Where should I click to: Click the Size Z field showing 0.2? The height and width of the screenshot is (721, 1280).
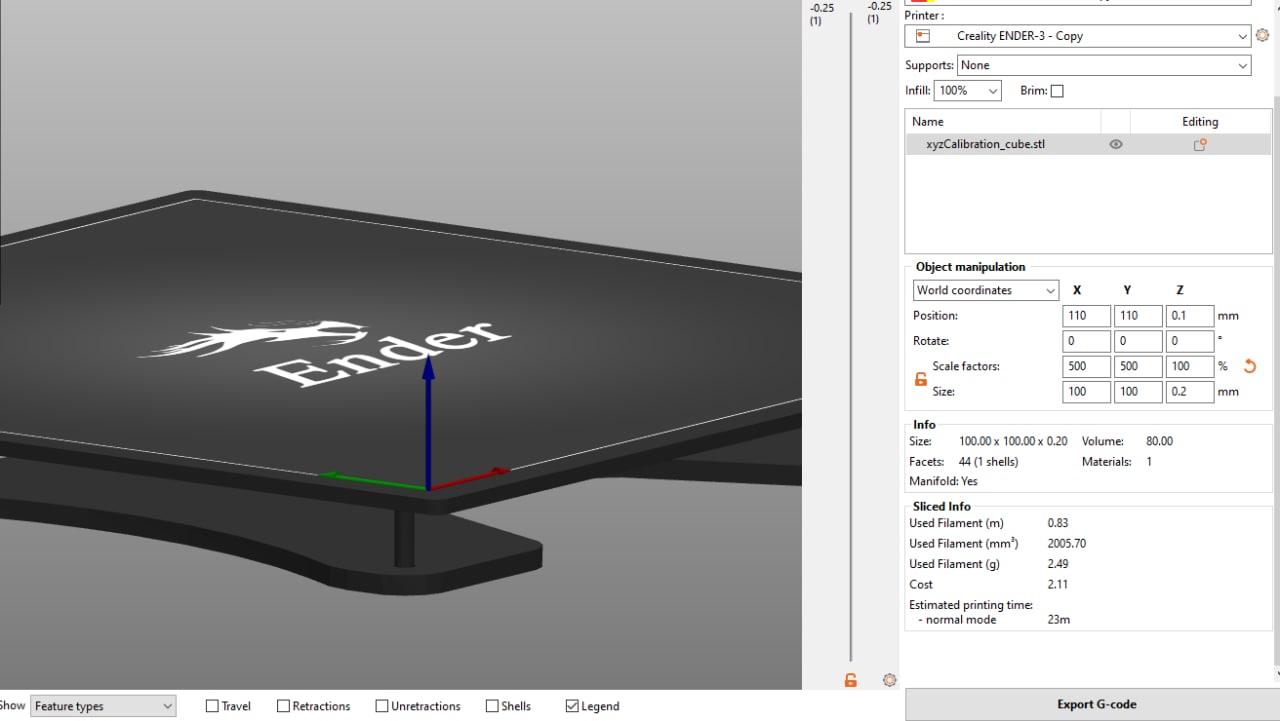(x=1190, y=392)
